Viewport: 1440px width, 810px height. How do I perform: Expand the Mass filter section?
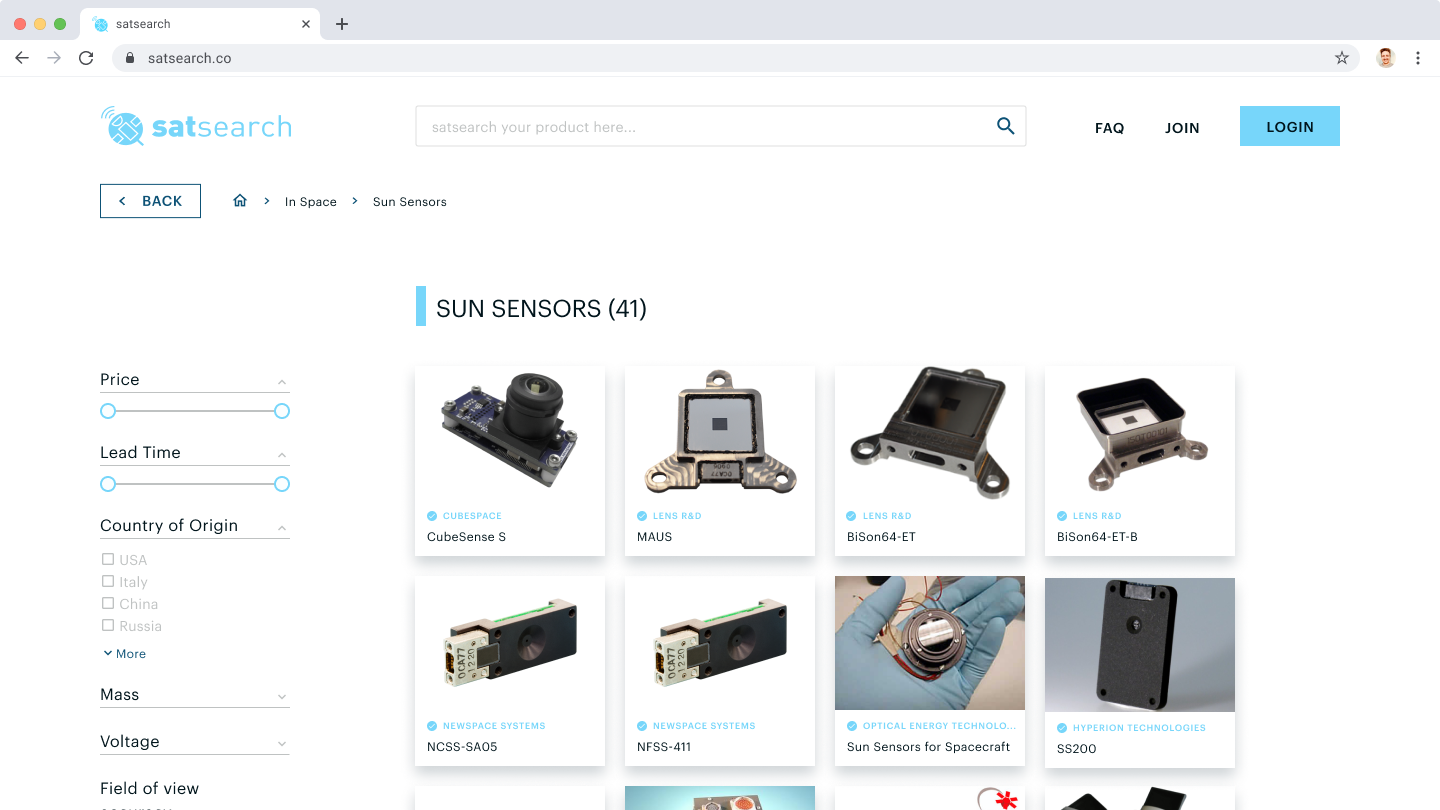tap(282, 696)
